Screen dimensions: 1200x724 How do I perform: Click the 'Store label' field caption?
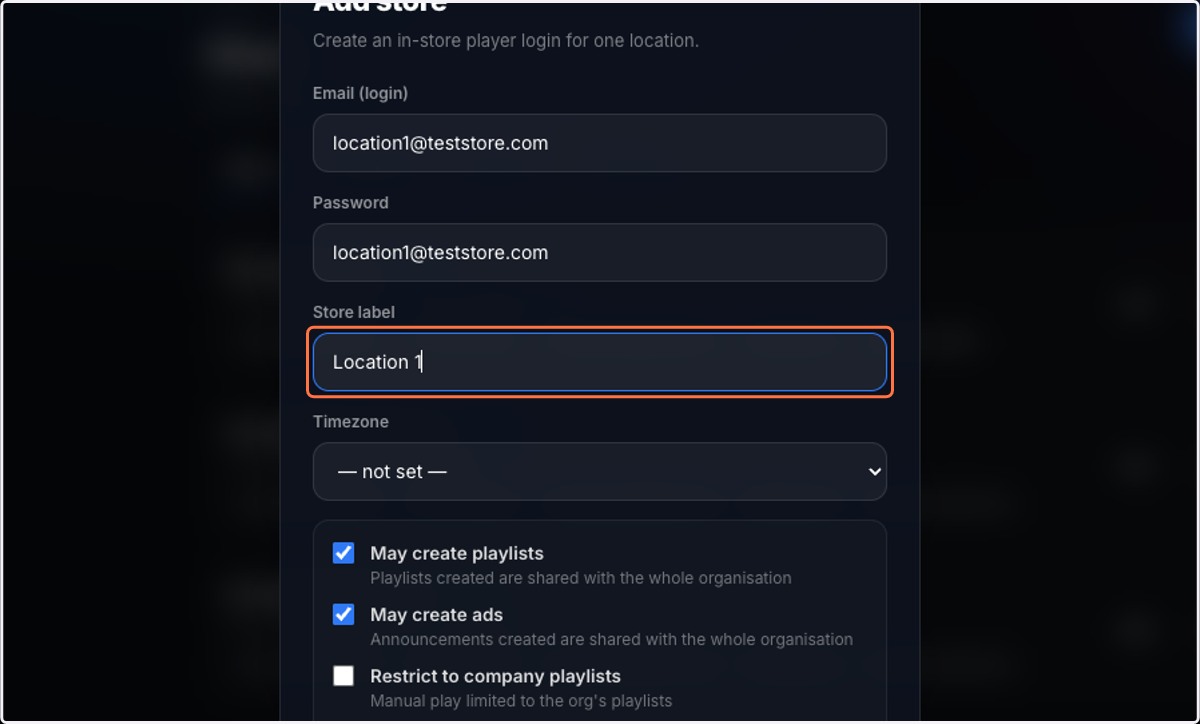(354, 312)
